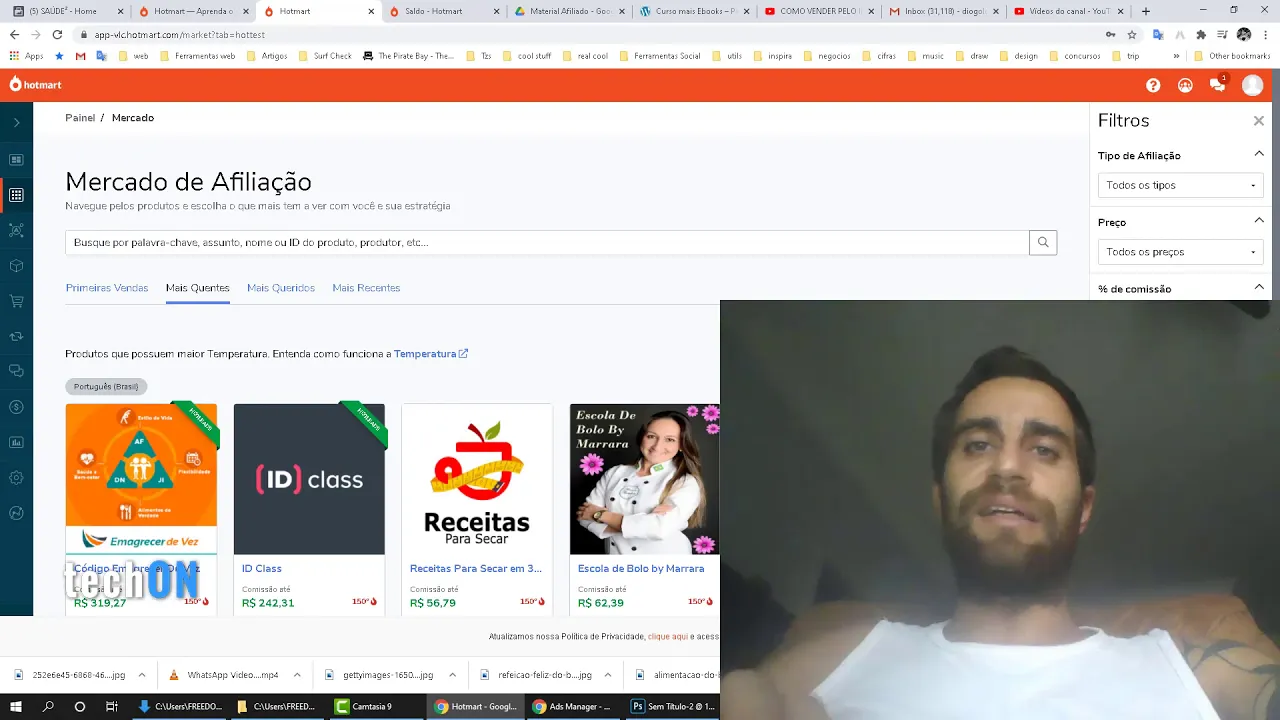Click the ID Class product title link
1280x720 pixels.
pyautogui.click(x=262, y=569)
